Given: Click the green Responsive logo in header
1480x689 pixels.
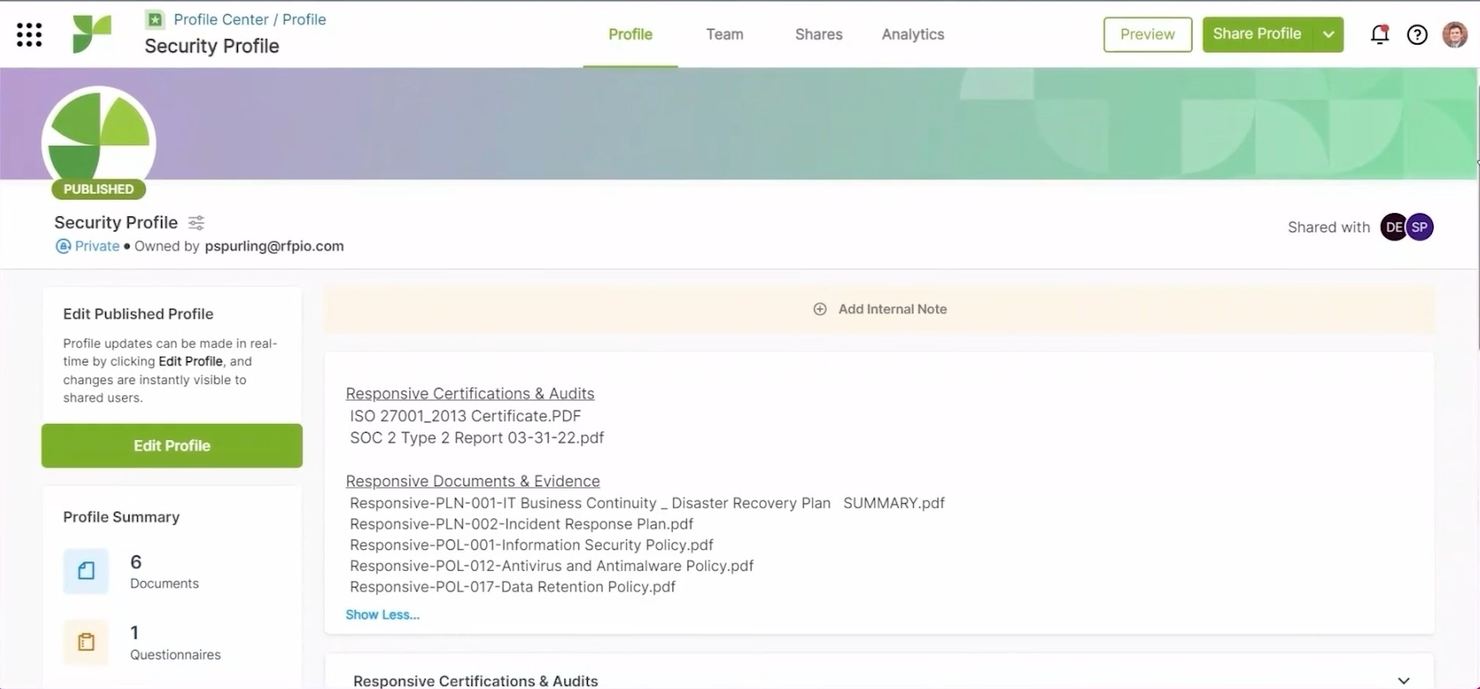Looking at the screenshot, I should click(92, 35).
